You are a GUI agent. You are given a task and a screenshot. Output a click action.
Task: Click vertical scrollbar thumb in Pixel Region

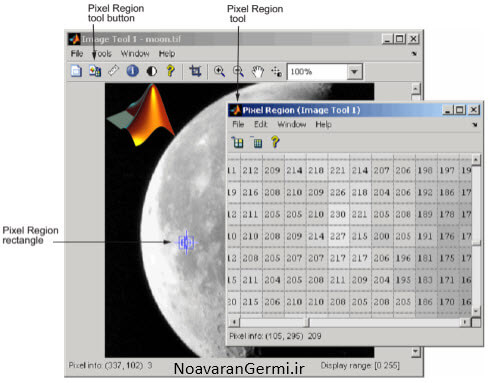(476, 243)
